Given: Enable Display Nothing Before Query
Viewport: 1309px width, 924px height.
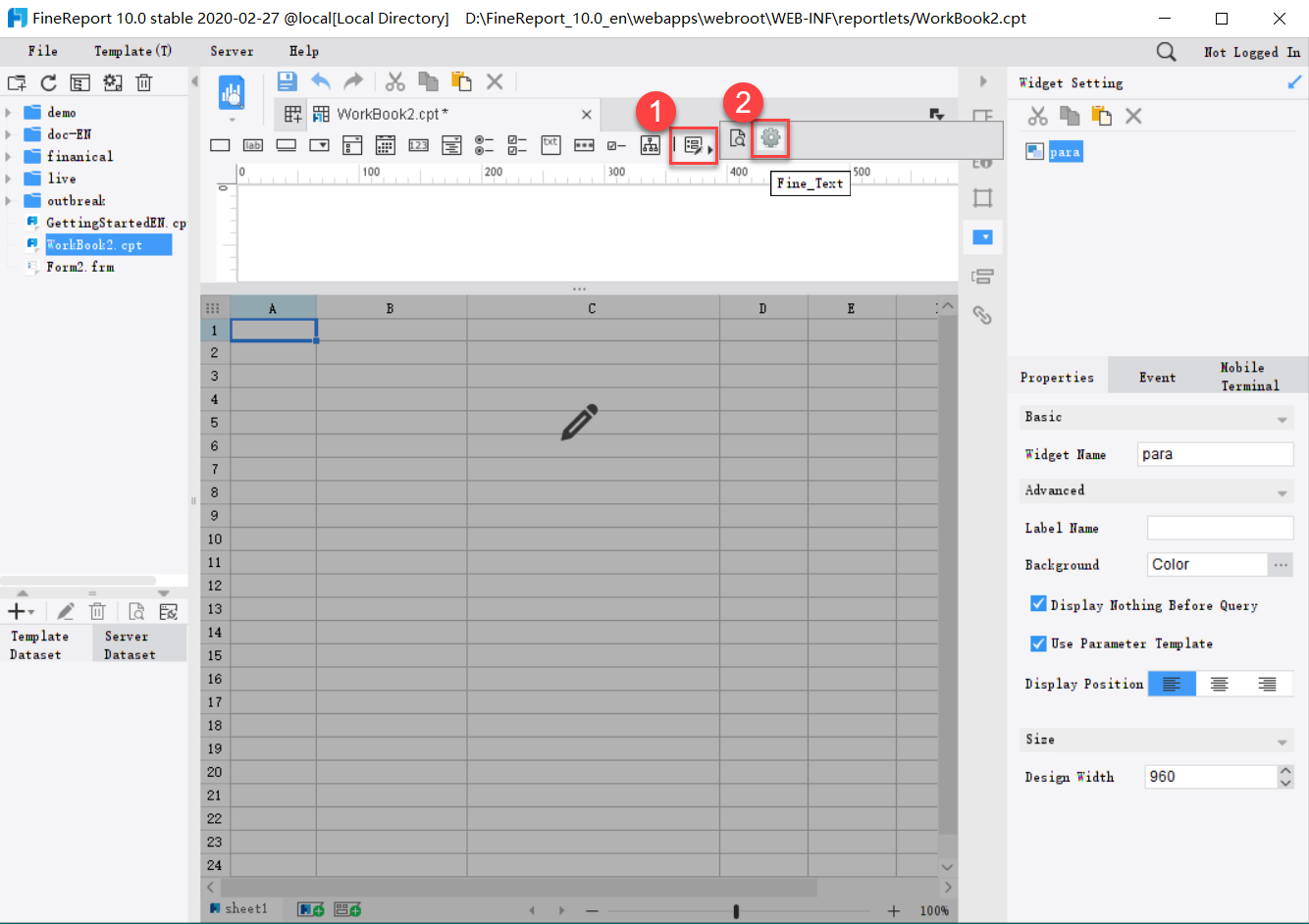Looking at the screenshot, I should pyautogui.click(x=1038, y=603).
